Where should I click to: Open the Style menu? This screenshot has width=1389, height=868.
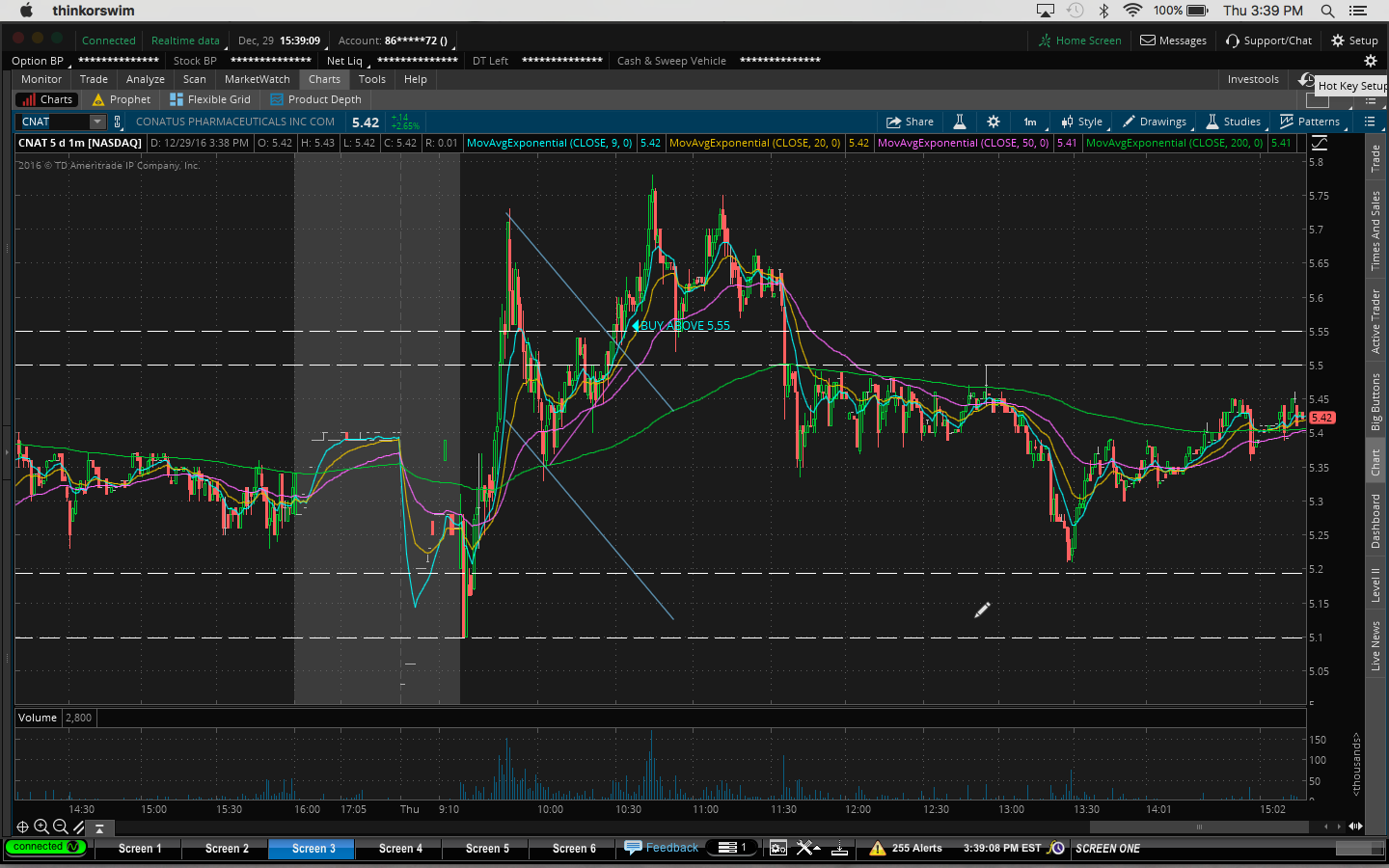tap(1082, 122)
